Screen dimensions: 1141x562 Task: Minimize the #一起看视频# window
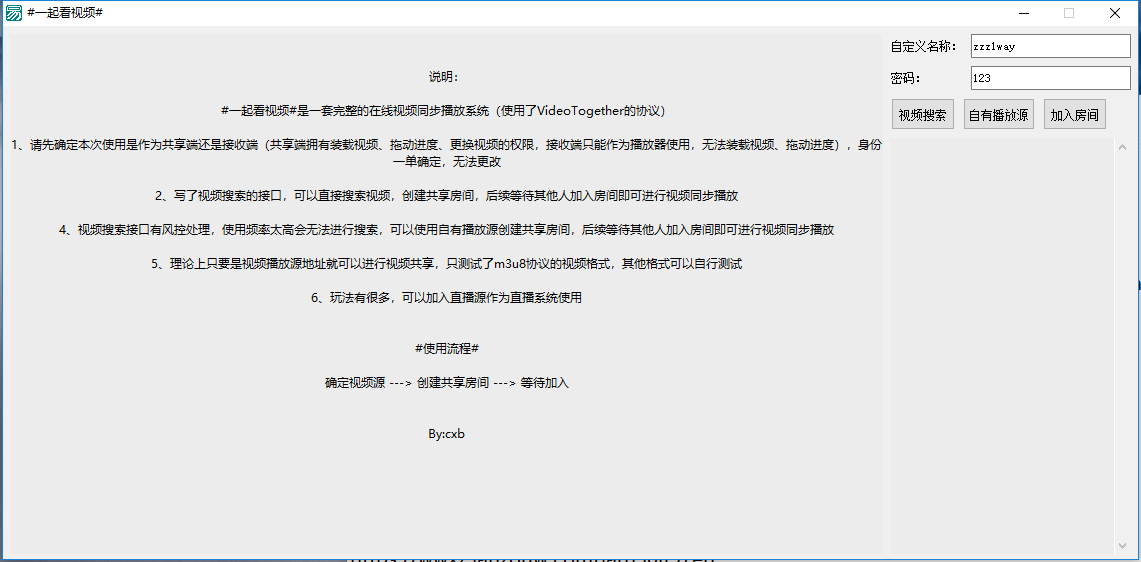(1023, 13)
